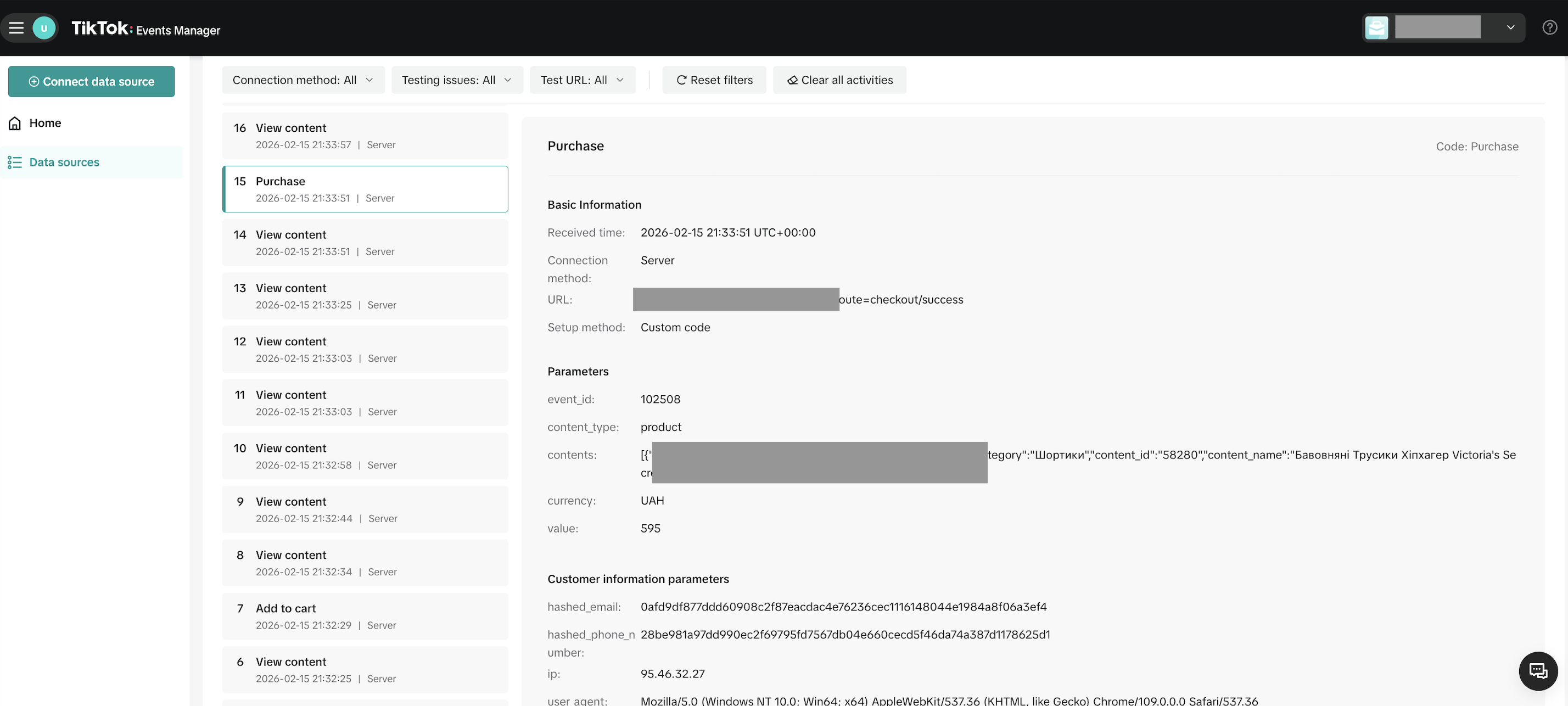Screen dimensions: 1568x706
Task: Click Clear all activities button
Action: (839, 80)
